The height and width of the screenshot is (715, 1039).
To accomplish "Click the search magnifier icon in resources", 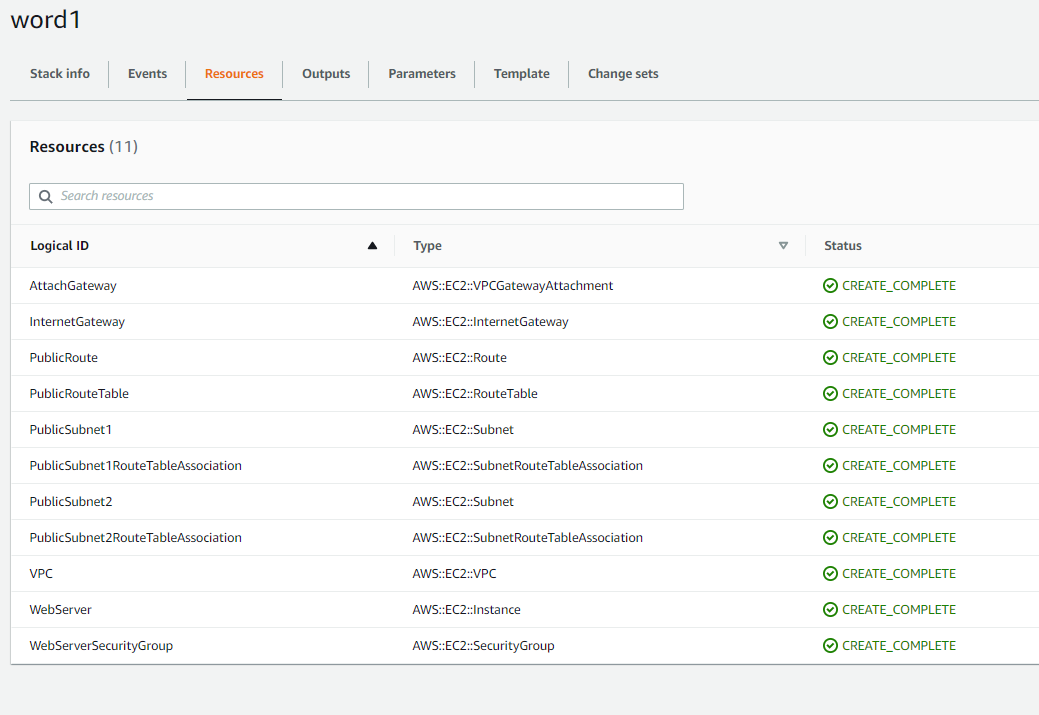I will click(x=45, y=197).
